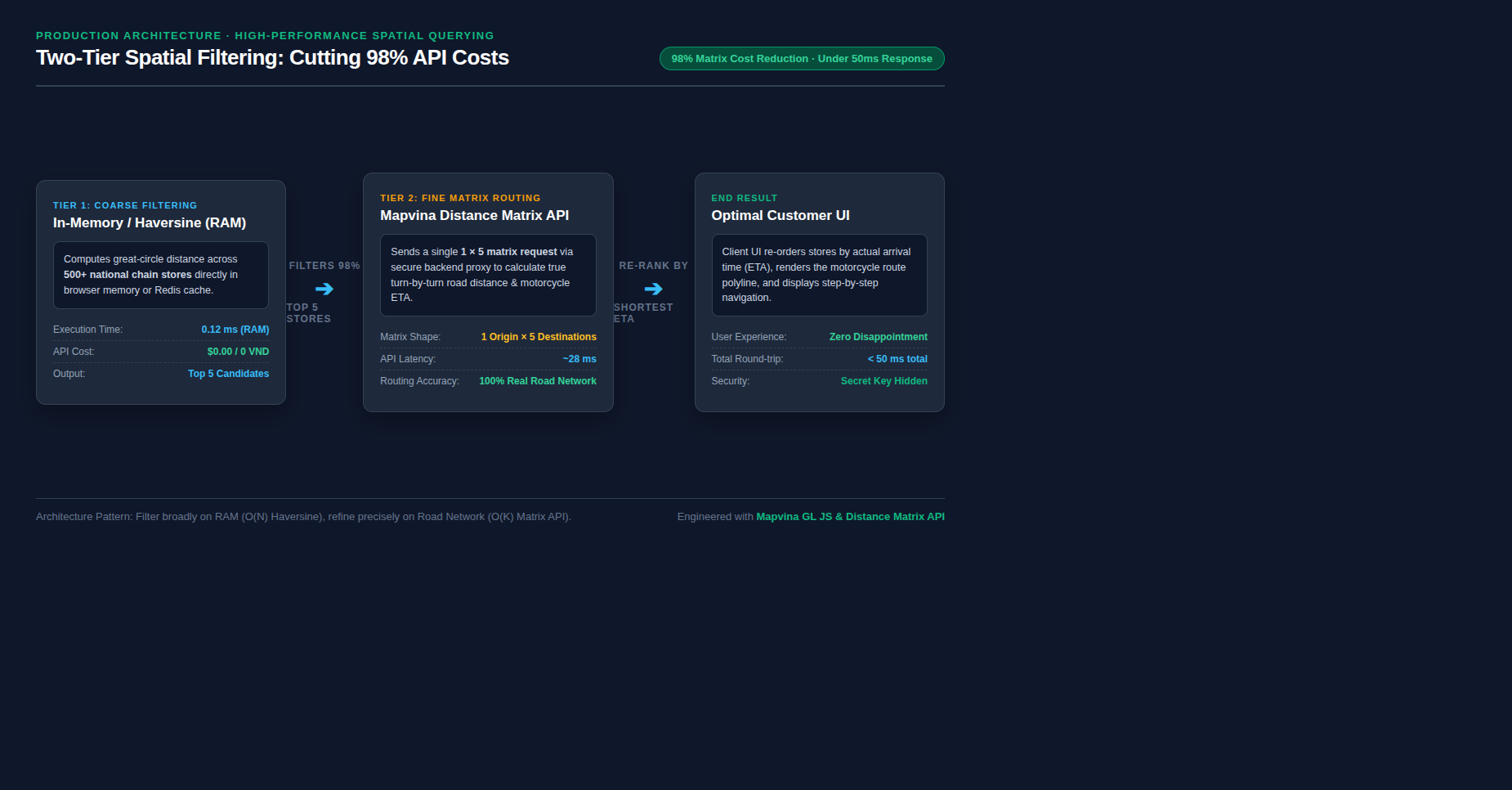1512x790 pixels.
Task: Click the Mapvina Distance Matrix API heading
Action: pos(474,215)
